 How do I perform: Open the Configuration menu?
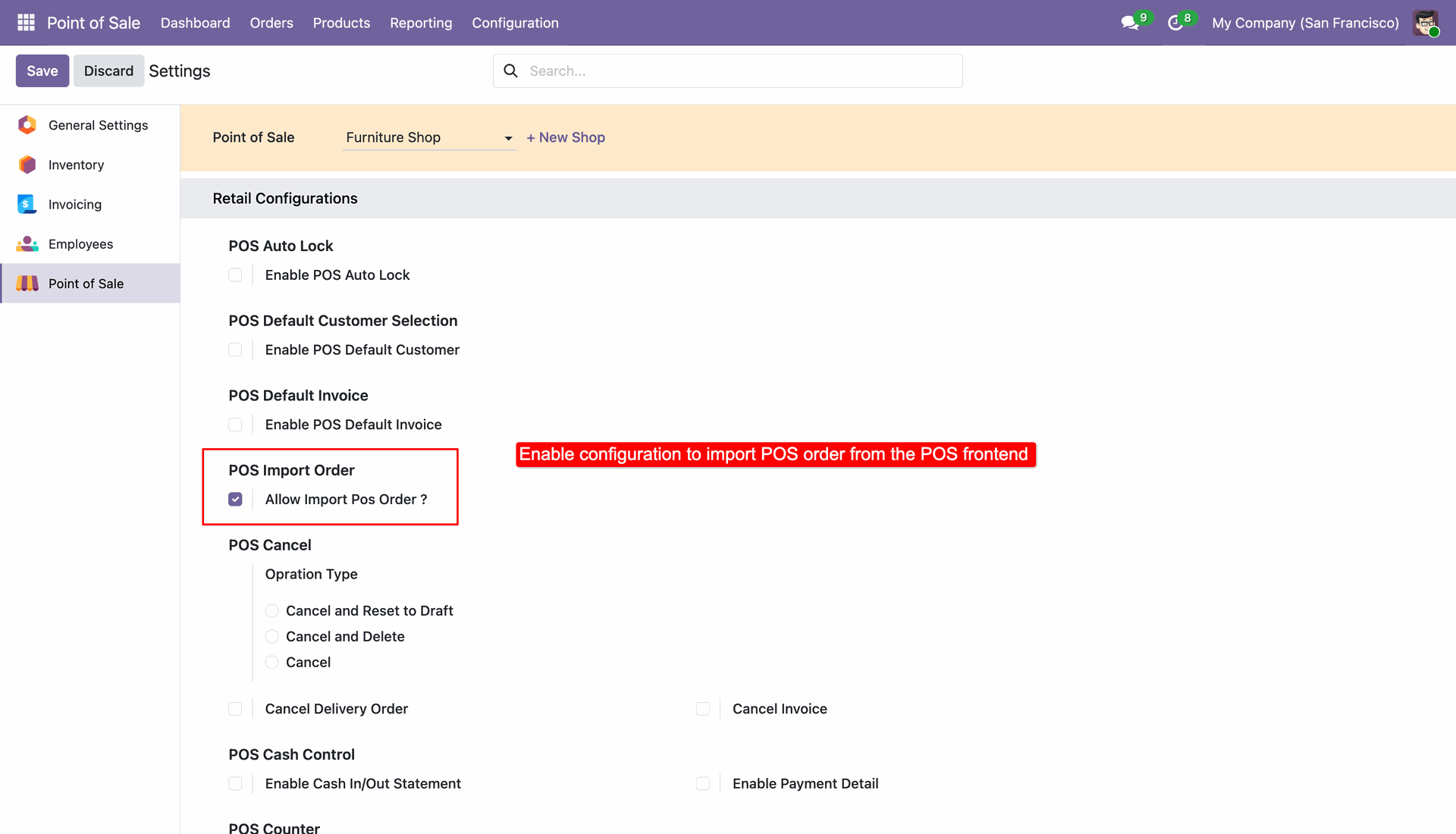(x=515, y=23)
